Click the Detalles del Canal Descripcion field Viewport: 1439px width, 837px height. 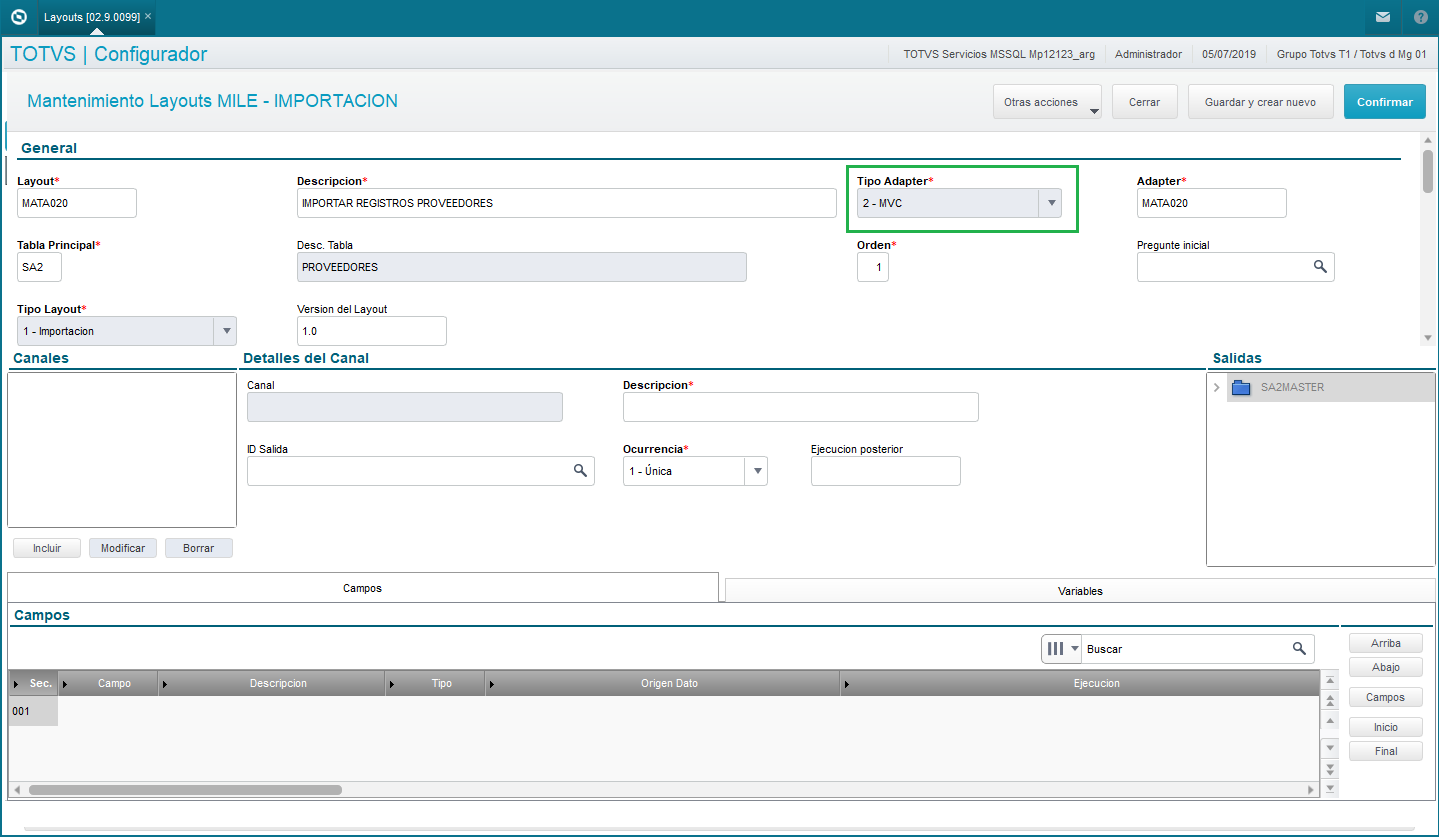coord(801,407)
